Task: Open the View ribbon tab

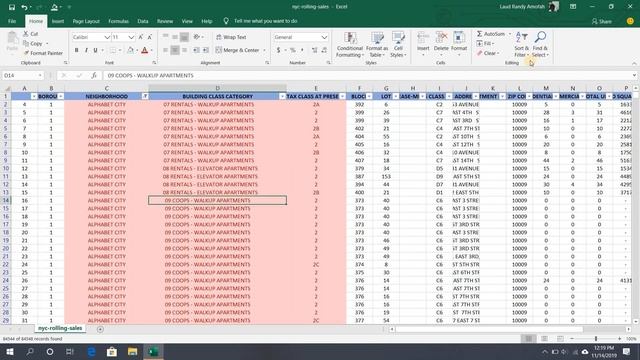Action: point(187,21)
